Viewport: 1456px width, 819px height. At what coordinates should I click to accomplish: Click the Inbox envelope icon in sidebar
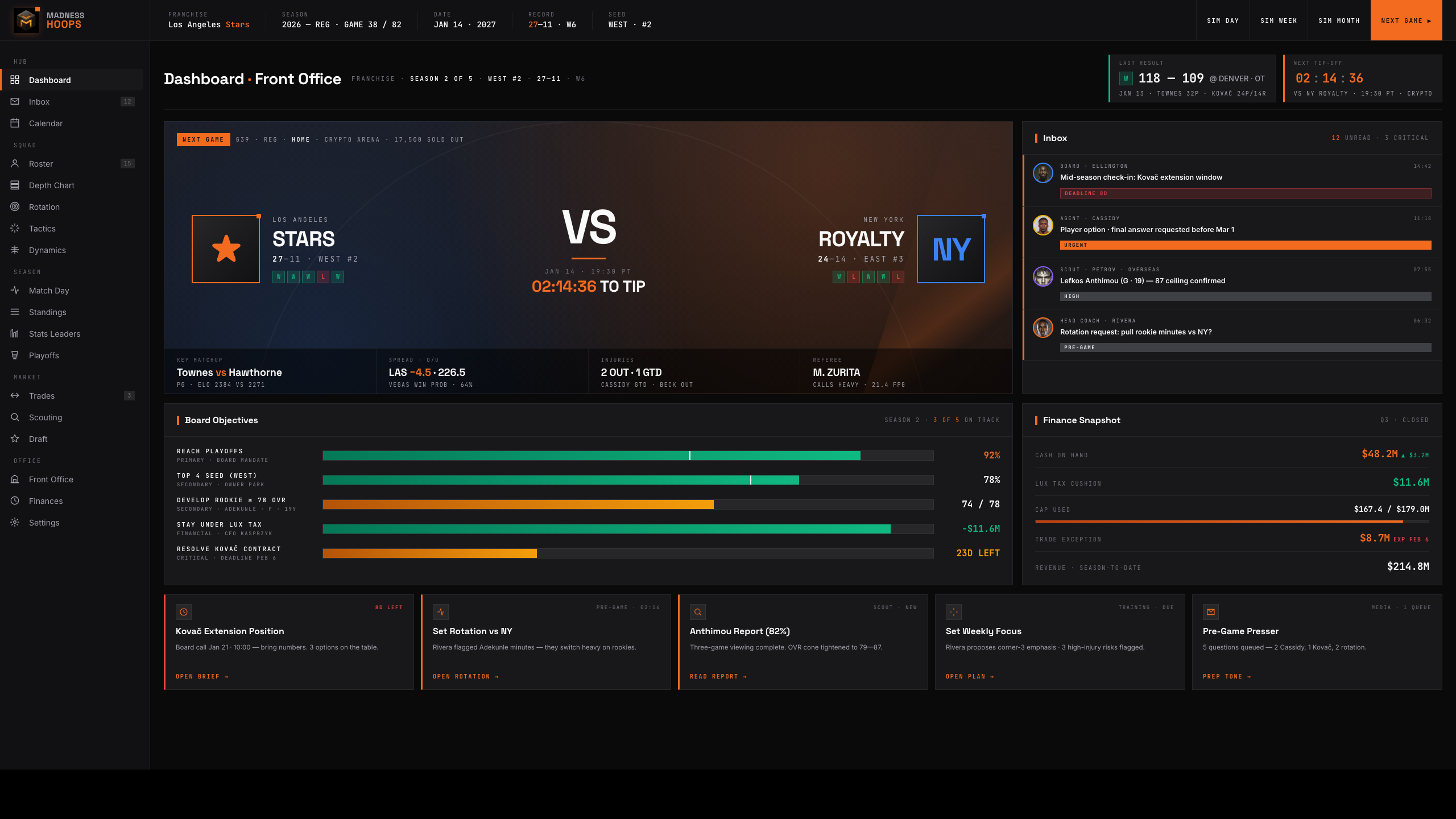click(15, 101)
